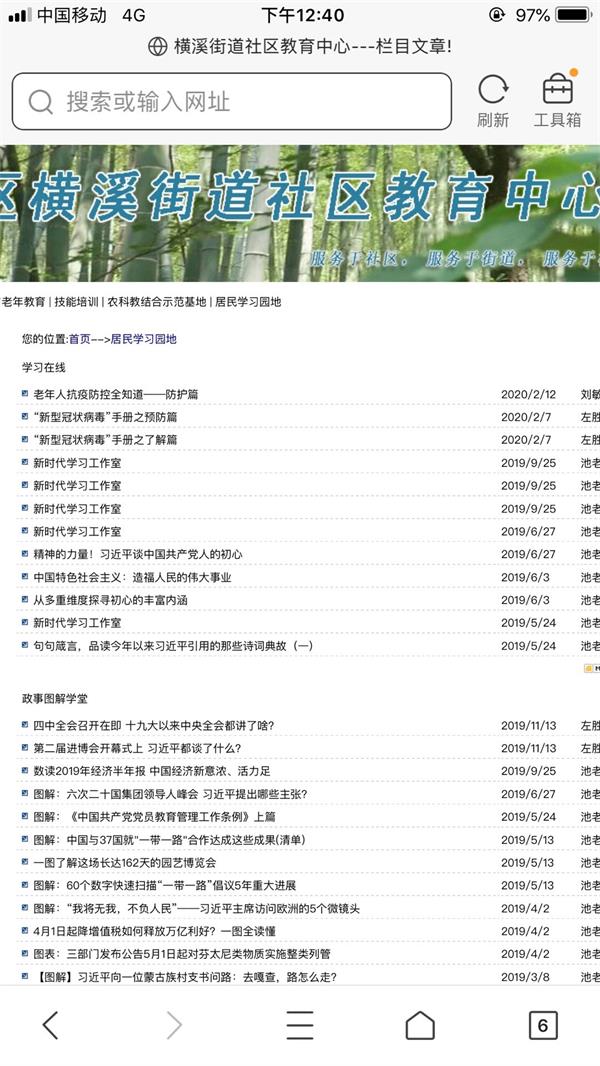The width and height of the screenshot is (600, 1066).
Task: Open 一图了解这场长达162天的园艺博览会 link
Action: 124,862
